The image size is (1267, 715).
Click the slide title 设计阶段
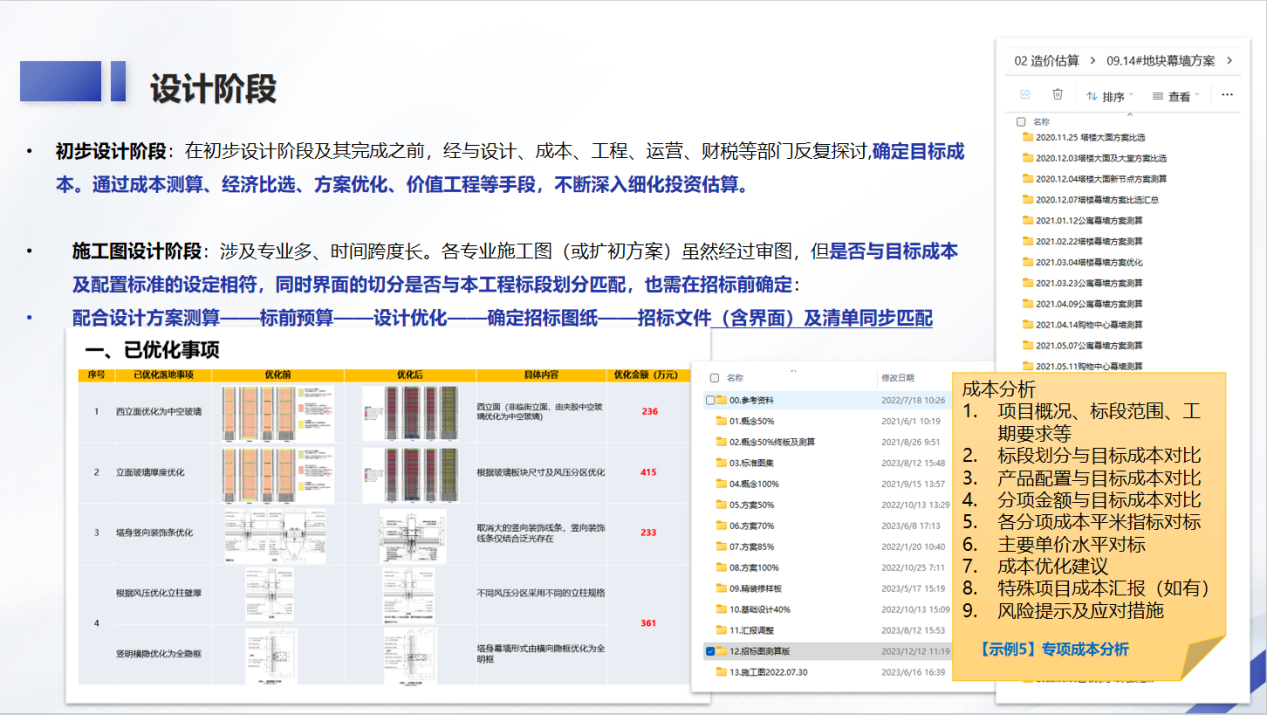(x=213, y=89)
